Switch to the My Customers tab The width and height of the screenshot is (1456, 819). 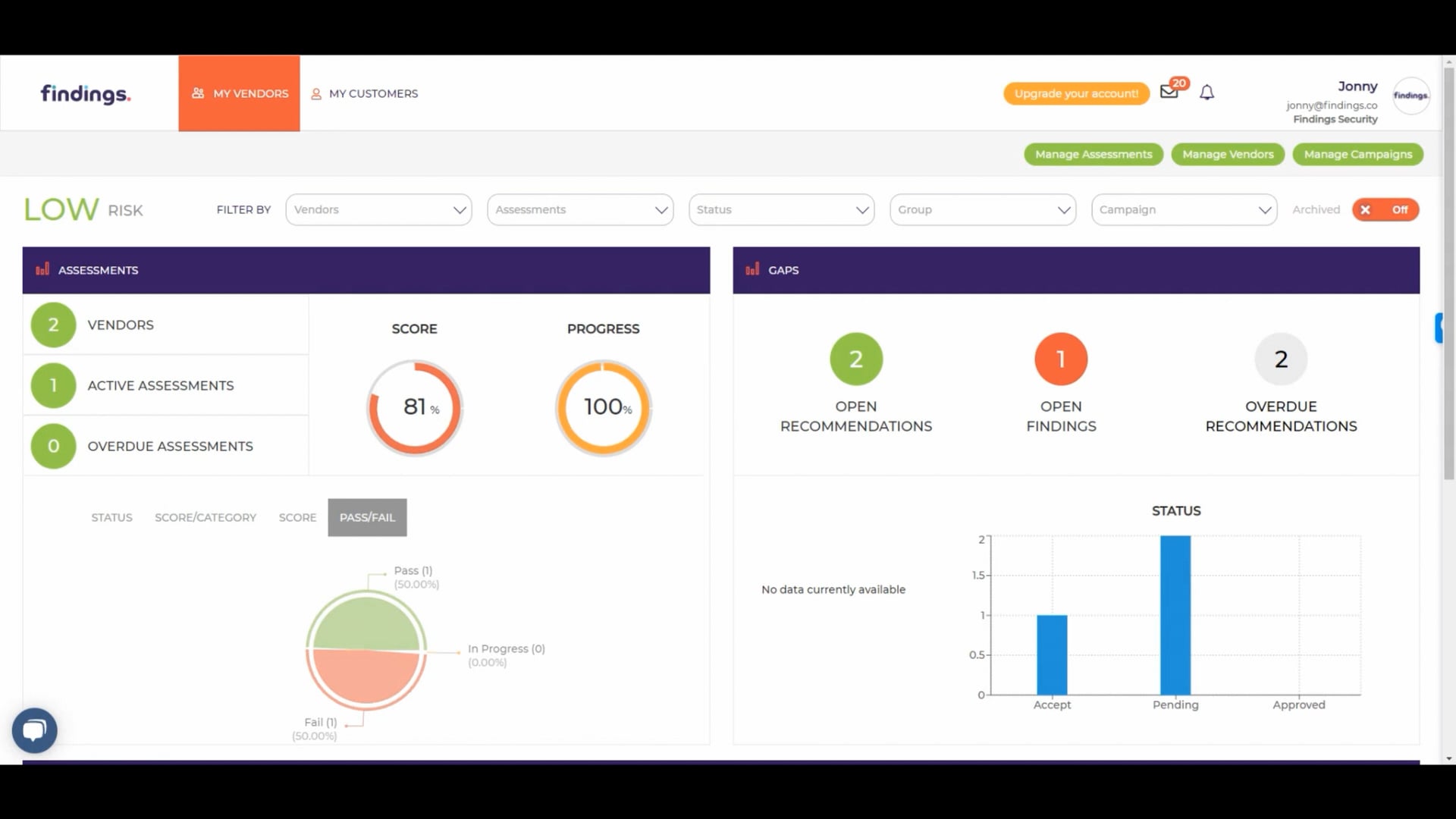[x=365, y=93]
